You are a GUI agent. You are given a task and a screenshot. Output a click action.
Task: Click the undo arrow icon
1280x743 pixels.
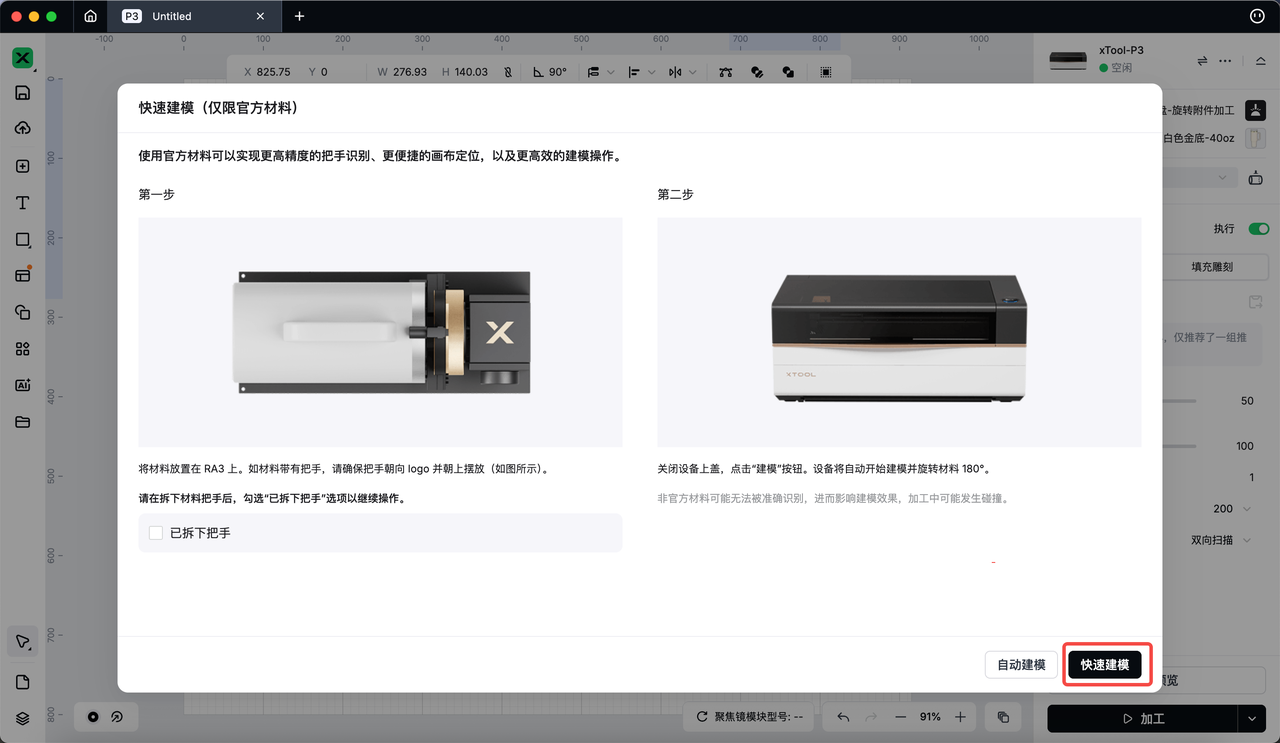tap(843, 717)
